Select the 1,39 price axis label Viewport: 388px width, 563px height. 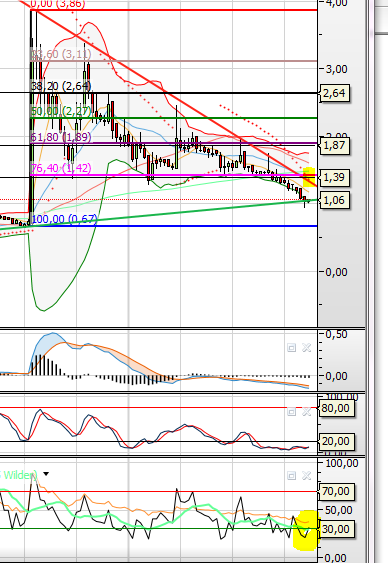point(334,177)
